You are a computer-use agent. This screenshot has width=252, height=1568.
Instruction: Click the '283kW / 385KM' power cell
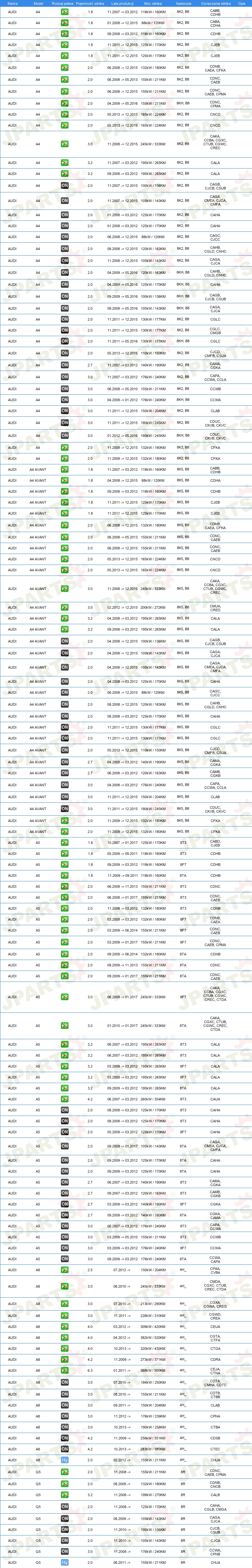point(153,1449)
